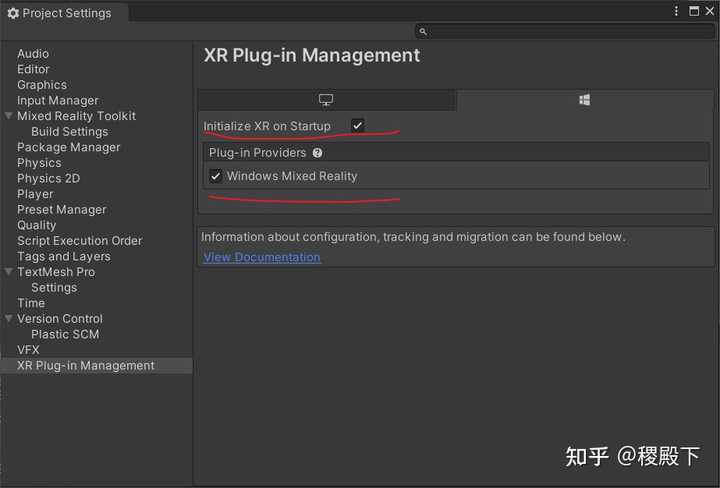Viewport: 720px width, 488px height.
Task: Maximize the Project Settings window
Action: pyautogui.click(x=694, y=11)
